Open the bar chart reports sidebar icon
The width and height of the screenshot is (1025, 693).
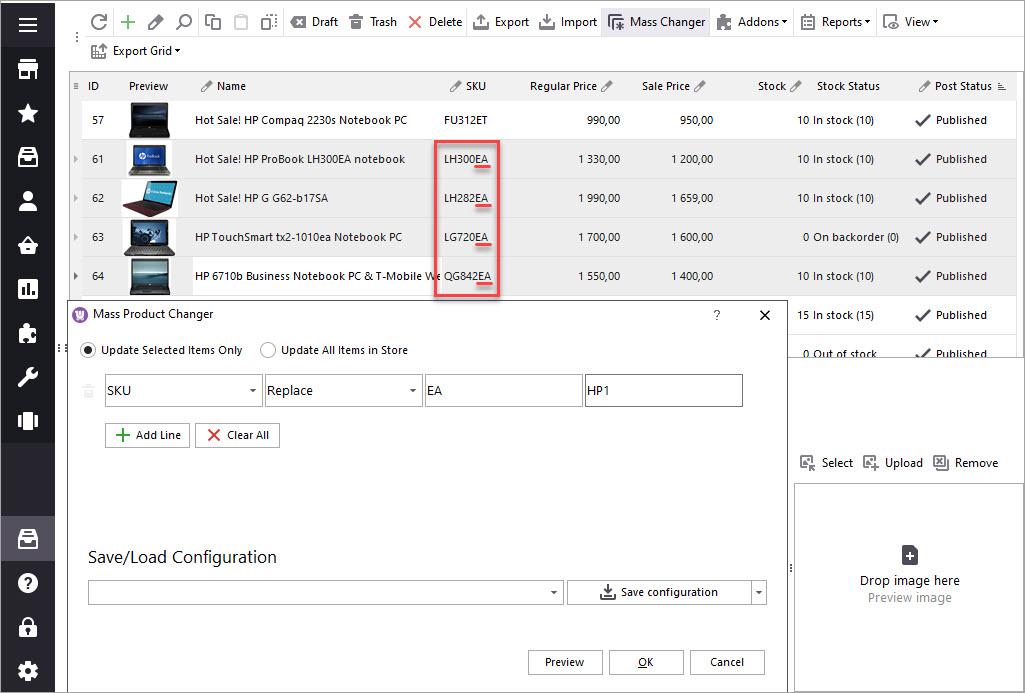click(28, 289)
